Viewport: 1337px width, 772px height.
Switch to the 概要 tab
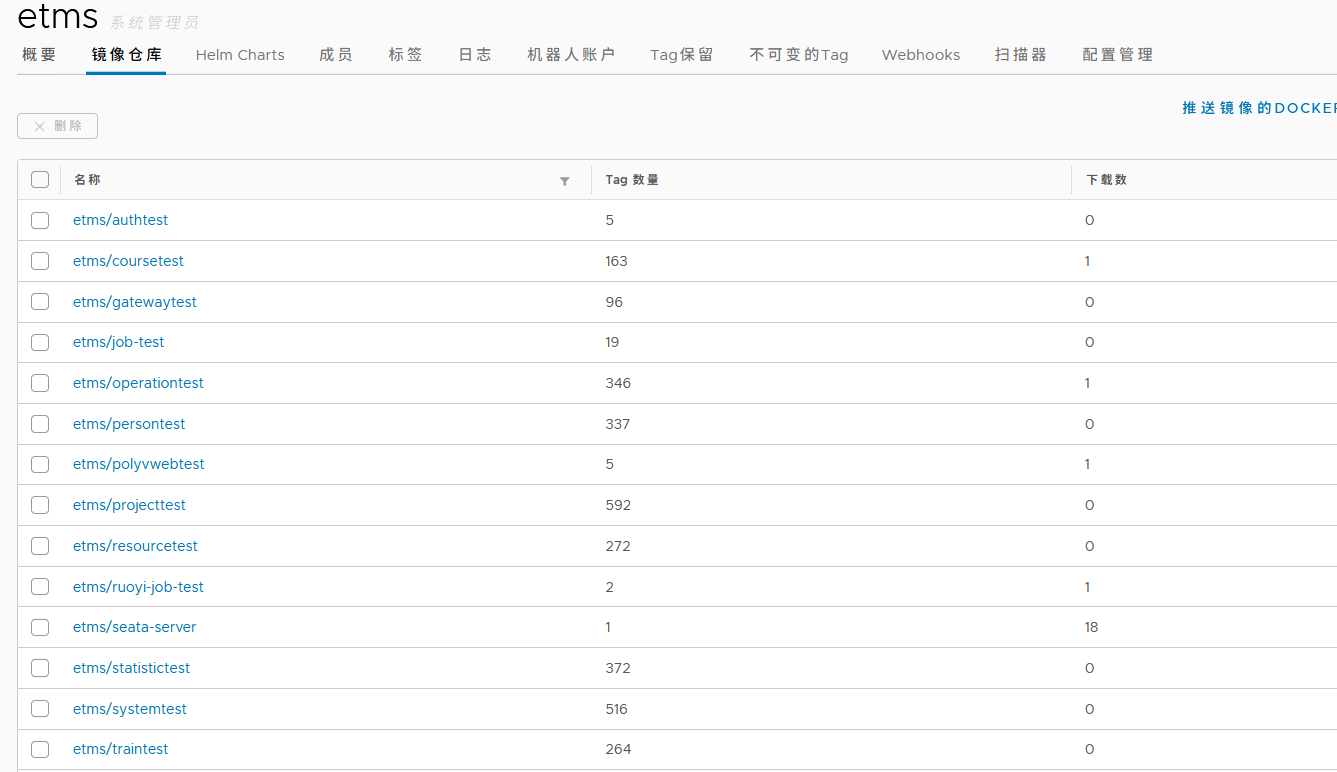tap(40, 55)
